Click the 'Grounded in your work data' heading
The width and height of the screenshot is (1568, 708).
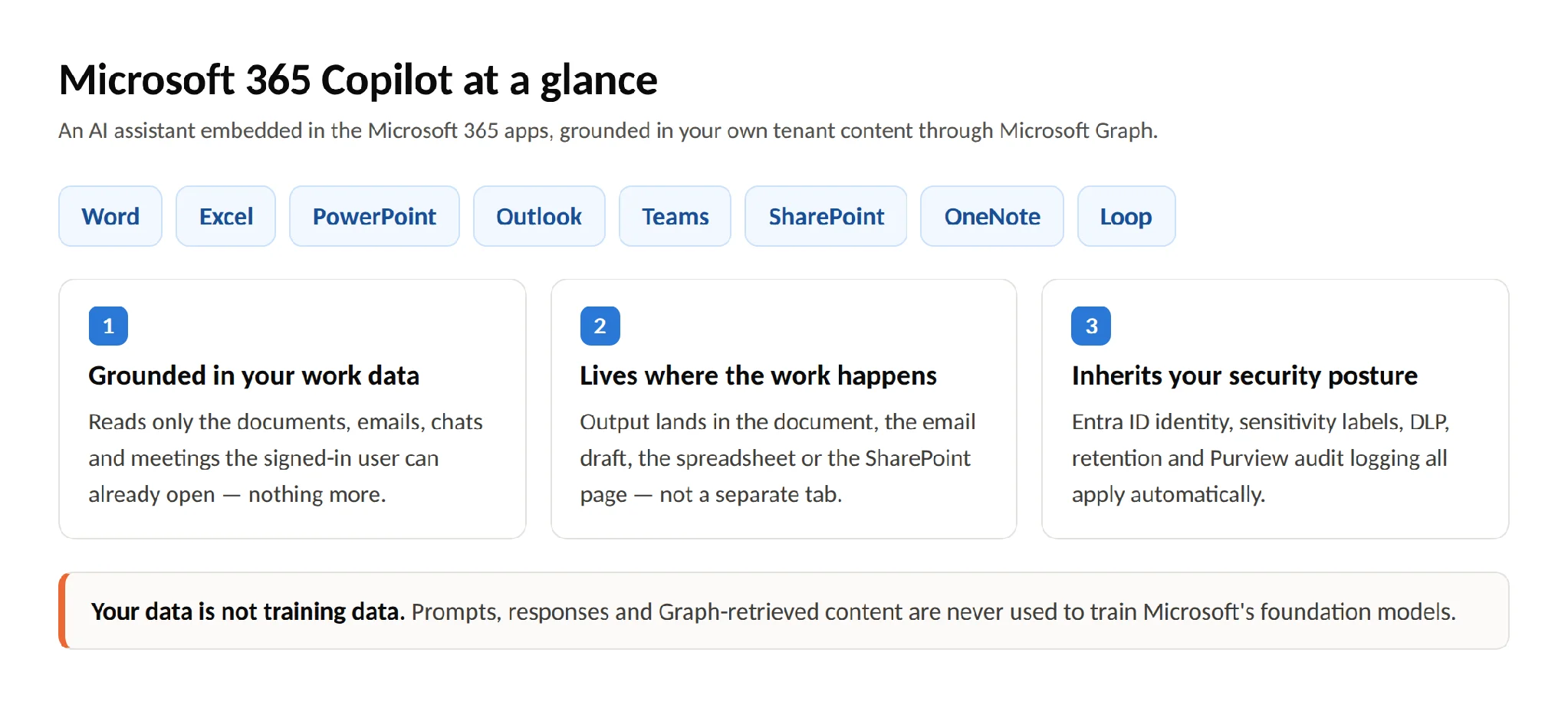click(x=254, y=375)
